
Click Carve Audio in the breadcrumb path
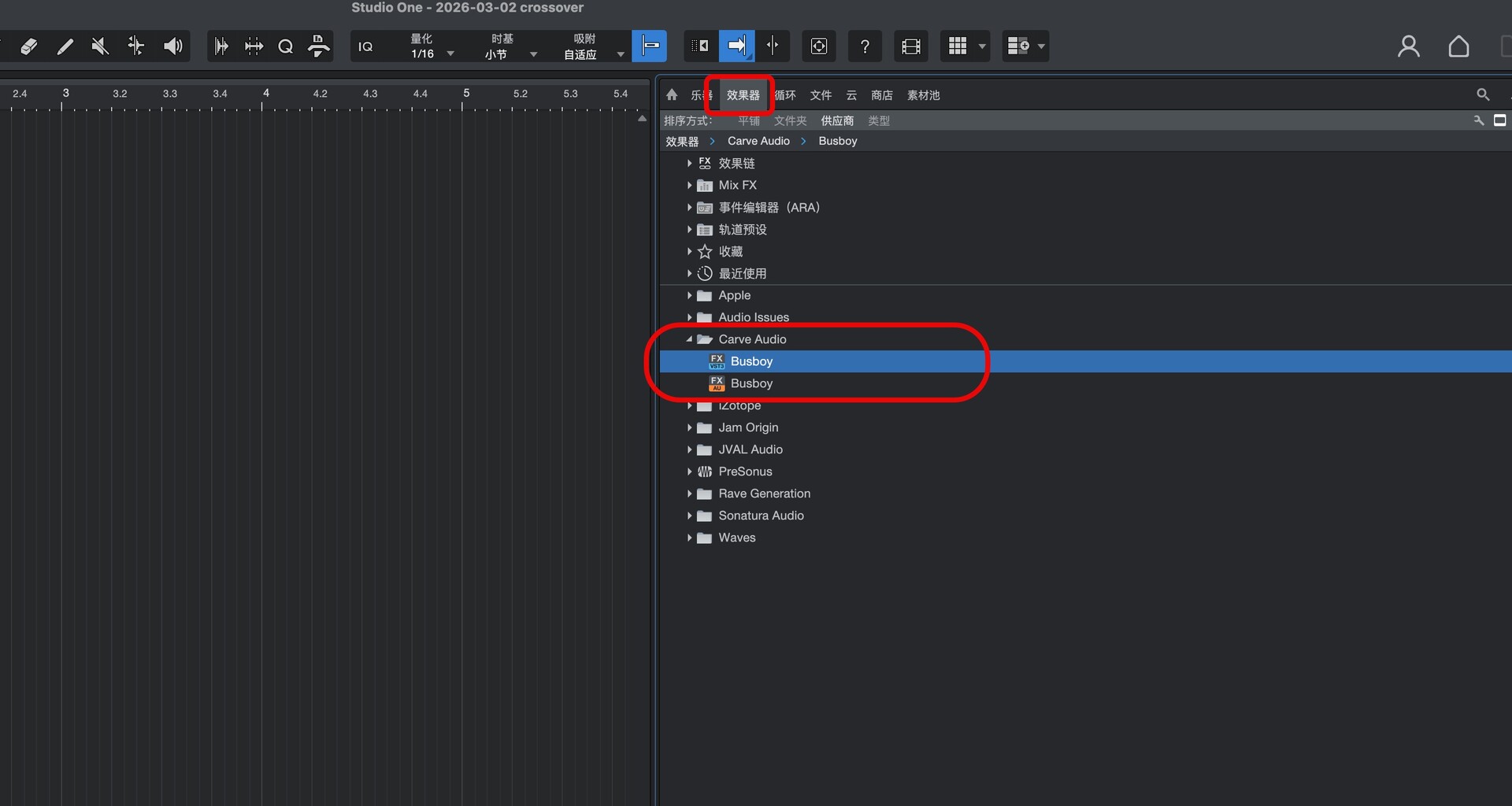coord(758,141)
